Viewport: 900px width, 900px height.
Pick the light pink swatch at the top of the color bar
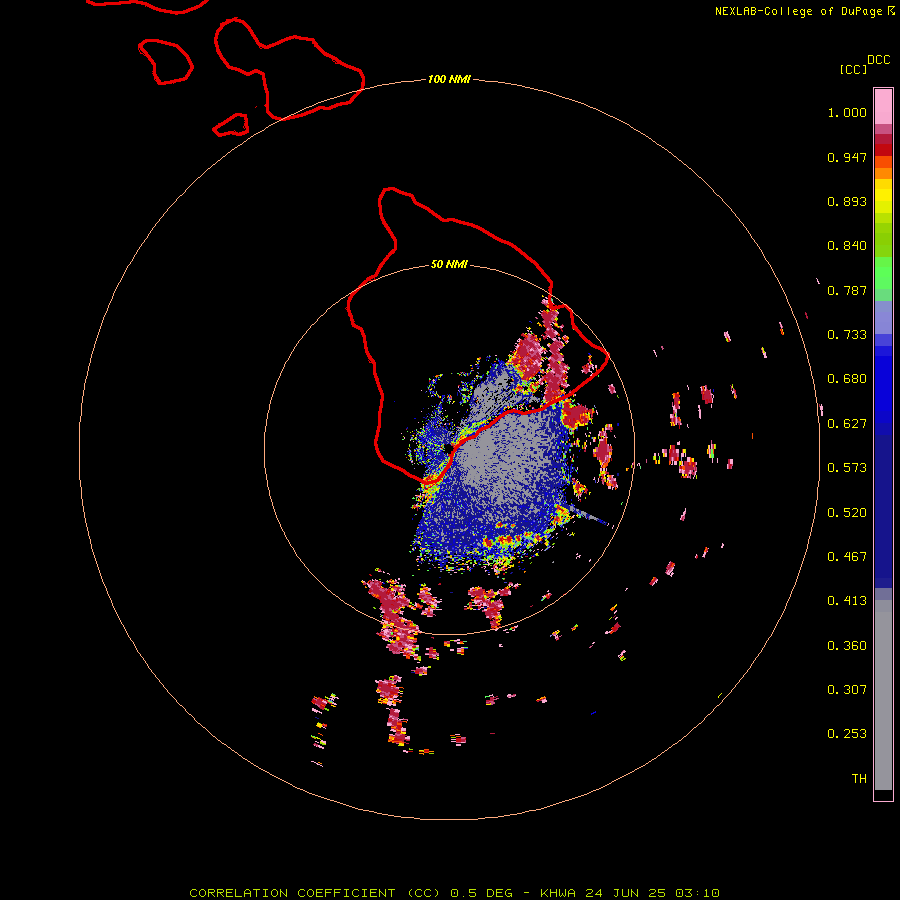pyautogui.click(x=883, y=107)
